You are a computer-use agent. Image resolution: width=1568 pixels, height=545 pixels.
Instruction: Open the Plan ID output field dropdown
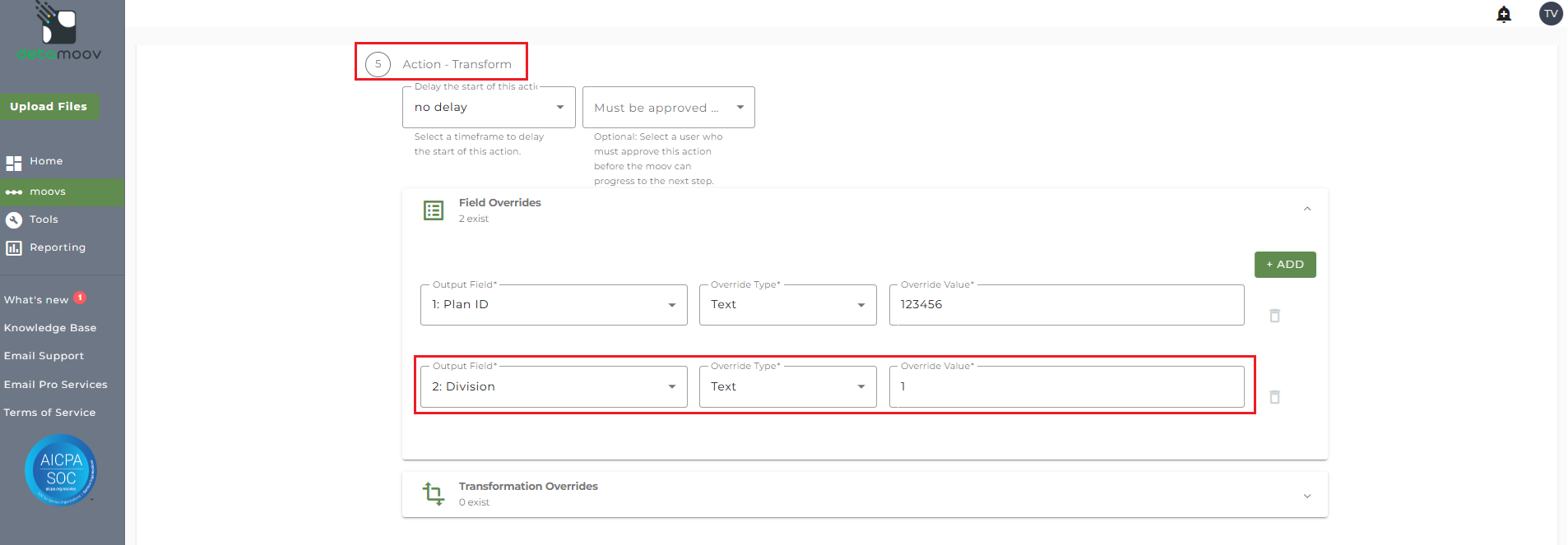tap(554, 305)
